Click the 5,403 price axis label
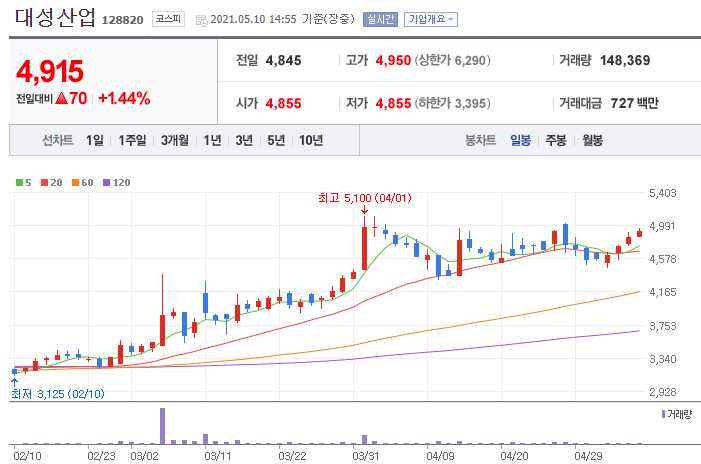Viewport: 701px width, 464px height. 663,193
